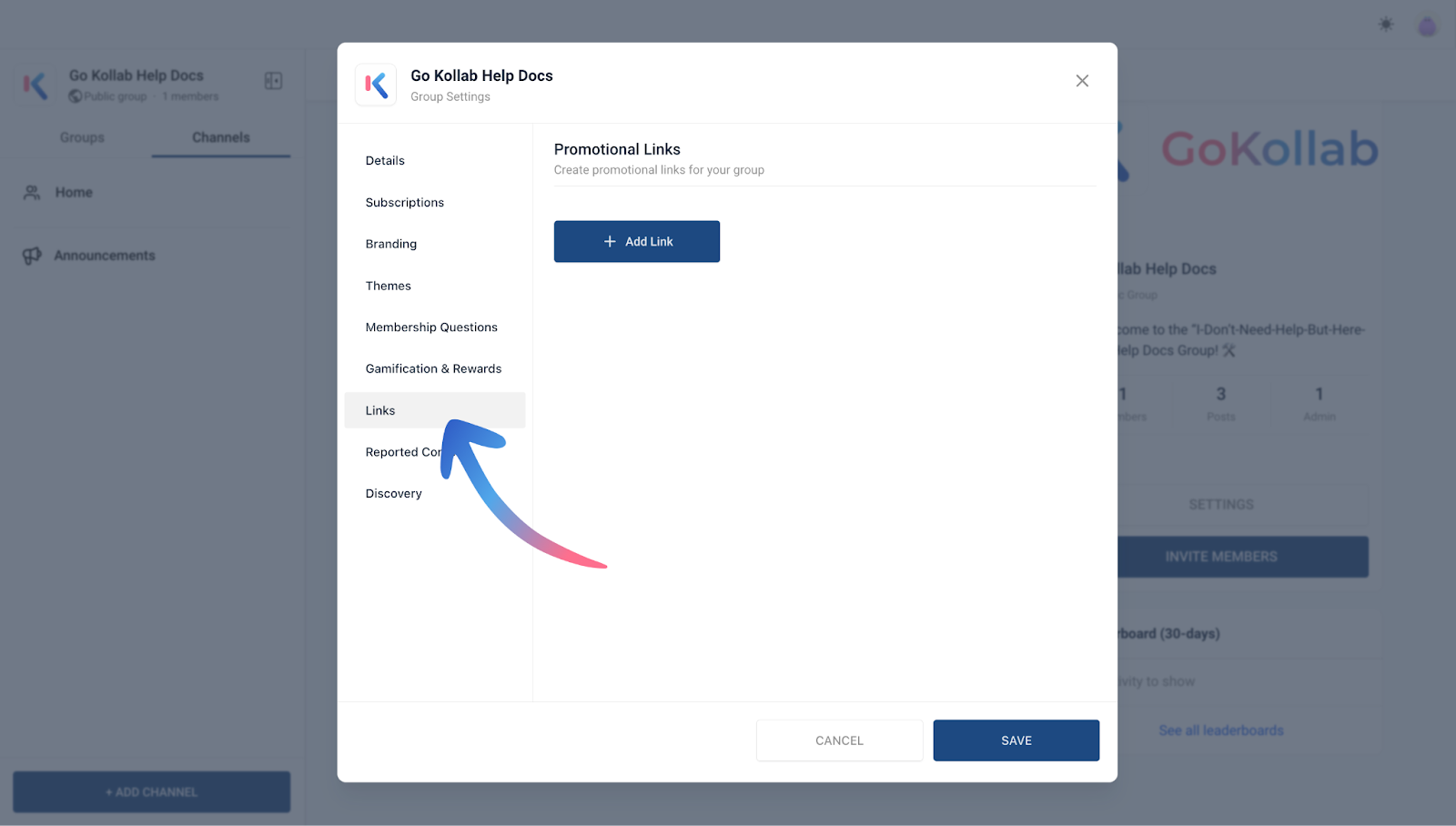Click the Announcements megaphone icon
This screenshot has height=826, width=1456.
tap(32, 256)
